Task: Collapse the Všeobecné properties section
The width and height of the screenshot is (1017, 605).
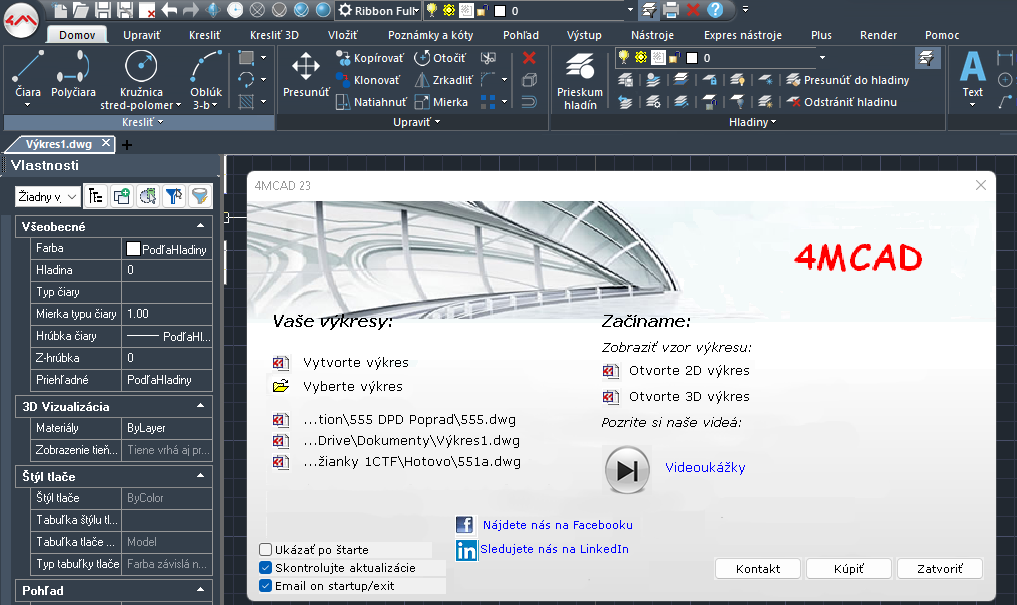Action: click(200, 226)
